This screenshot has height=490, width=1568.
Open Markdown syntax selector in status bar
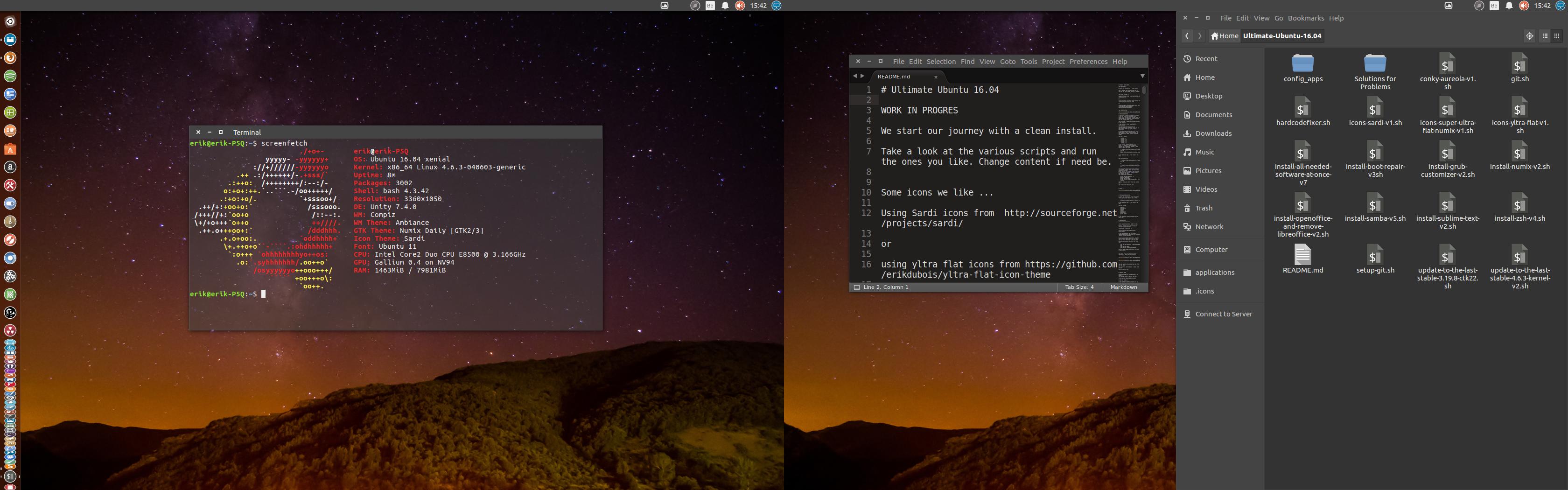[x=1124, y=287]
